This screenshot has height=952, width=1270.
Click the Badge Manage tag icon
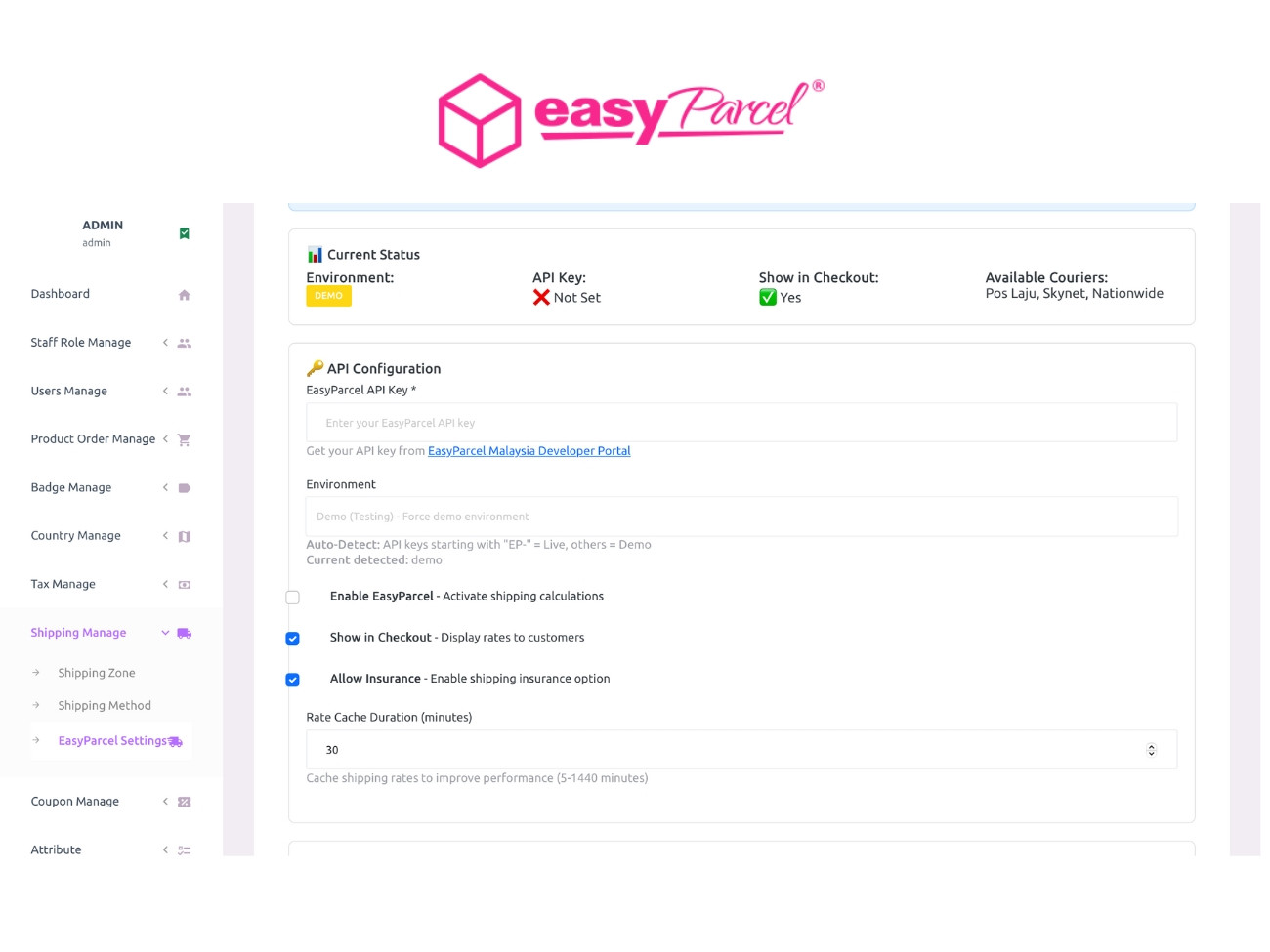tap(184, 488)
